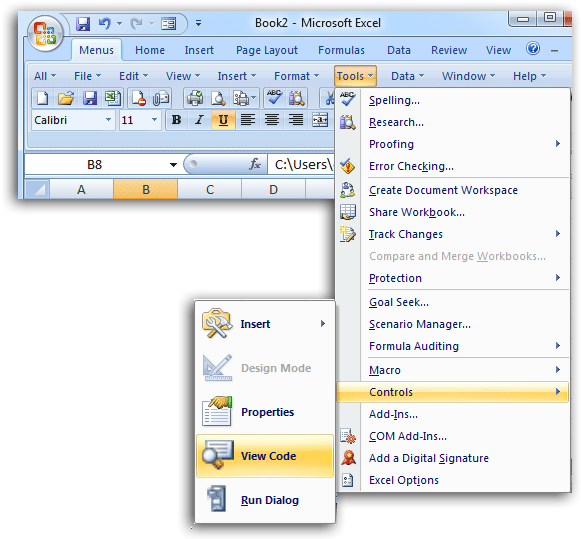
Task: Toggle Underline formatting button
Action: coord(223,120)
